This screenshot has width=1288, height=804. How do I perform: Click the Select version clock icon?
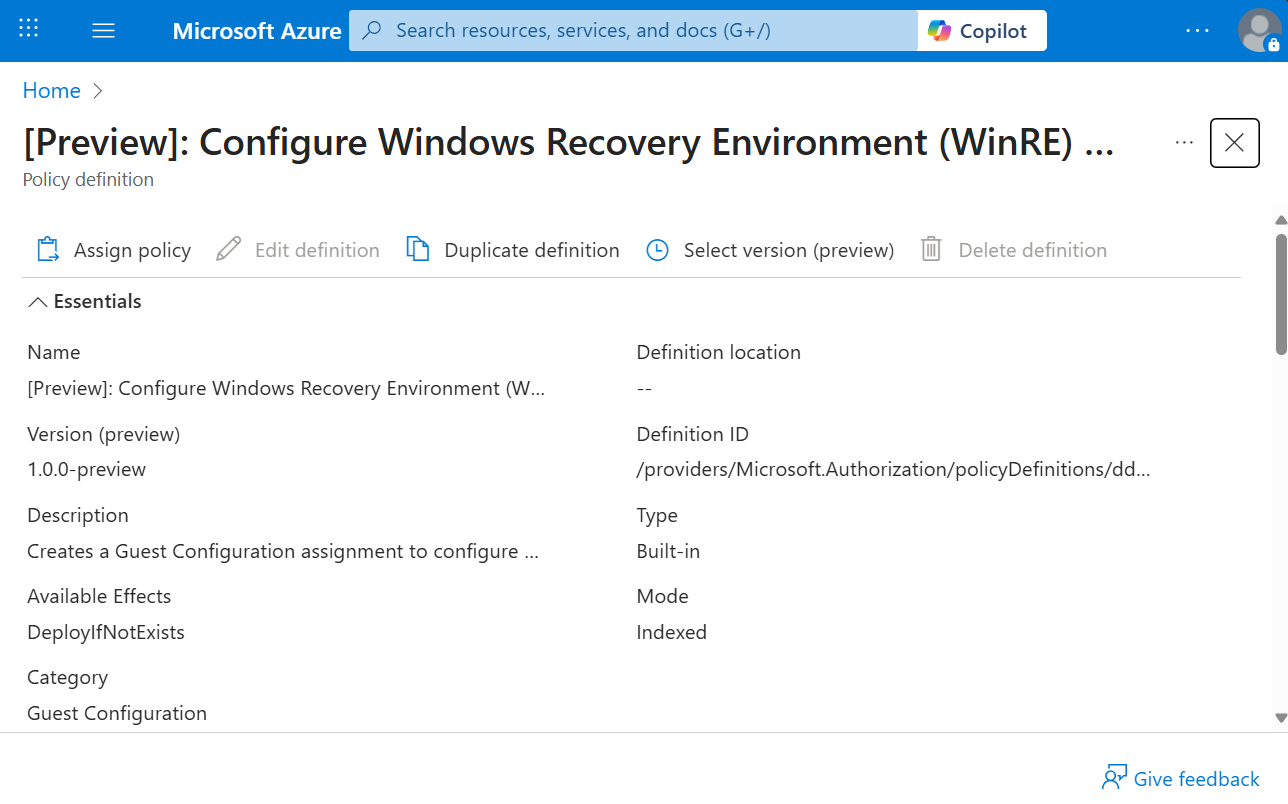[x=657, y=249]
